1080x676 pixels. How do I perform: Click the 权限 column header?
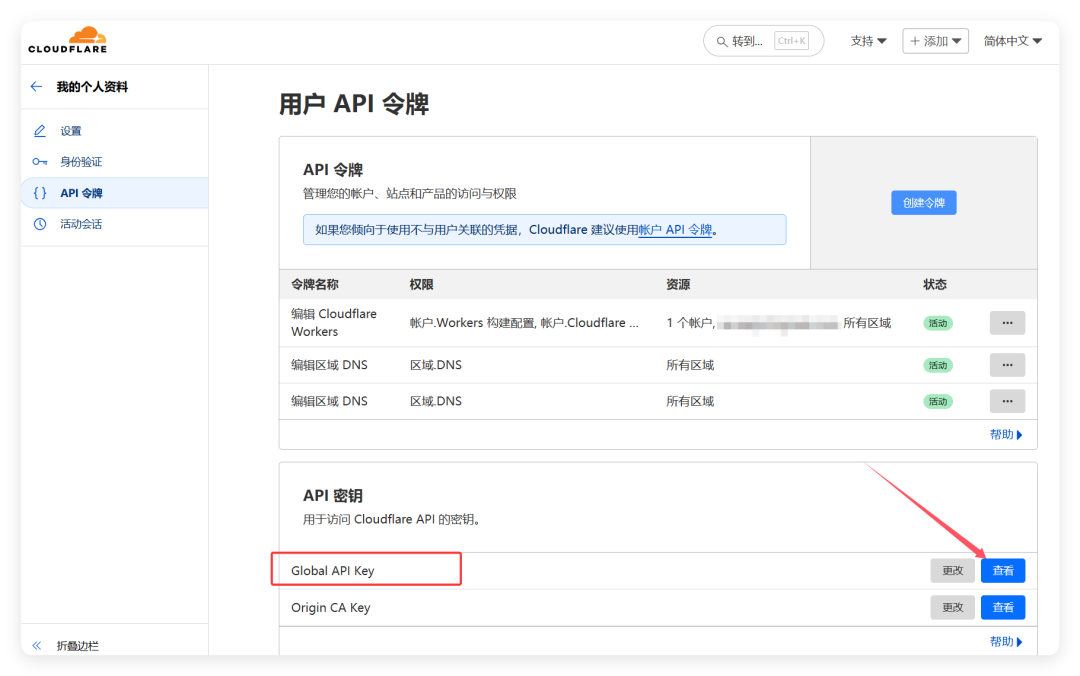[x=422, y=284]
